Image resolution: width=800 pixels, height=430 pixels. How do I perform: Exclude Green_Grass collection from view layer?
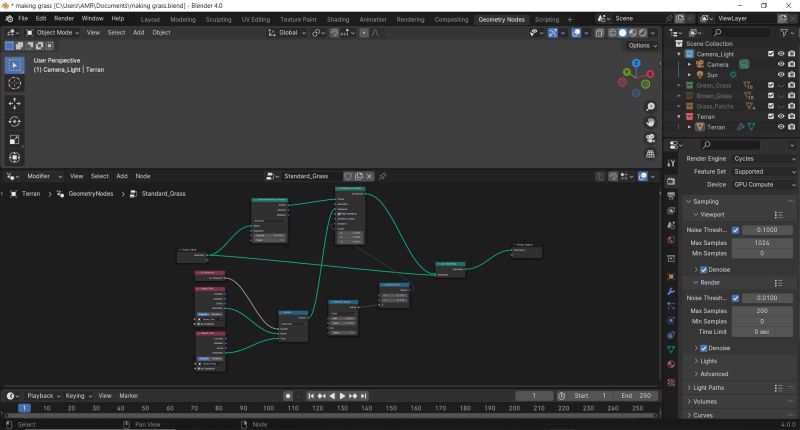[x=771, y=85]
